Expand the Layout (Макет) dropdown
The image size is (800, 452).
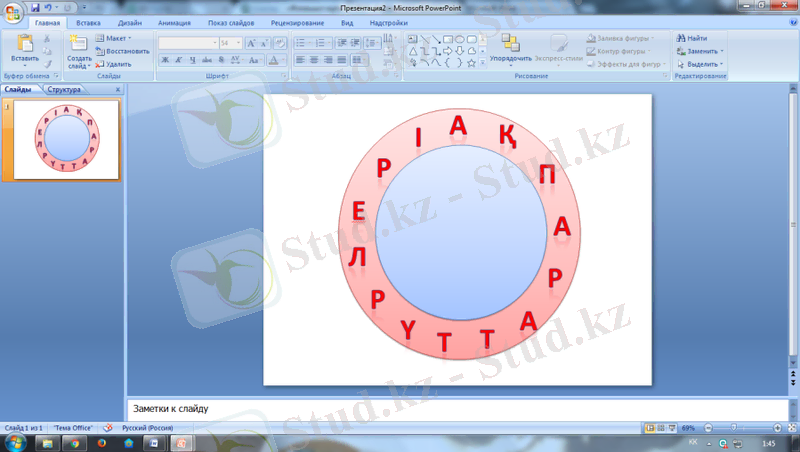click(130, 38)
